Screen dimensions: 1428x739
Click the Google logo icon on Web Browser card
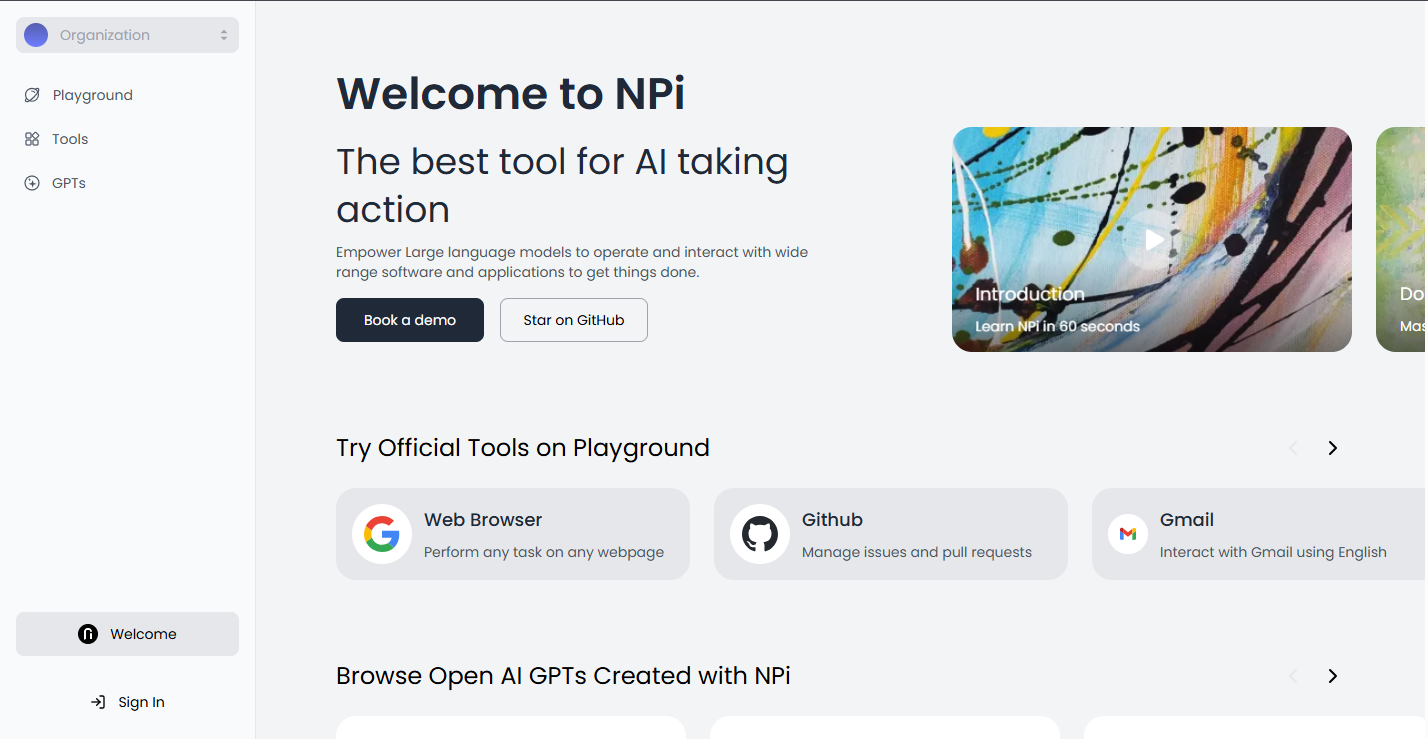pyautogui.click(x=382, y=534)
